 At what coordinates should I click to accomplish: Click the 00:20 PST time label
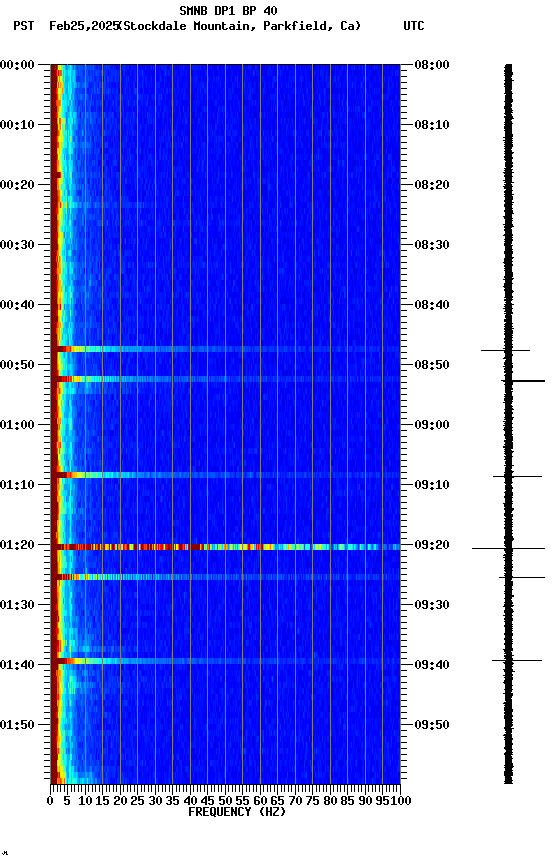click(x=17, y=185)
